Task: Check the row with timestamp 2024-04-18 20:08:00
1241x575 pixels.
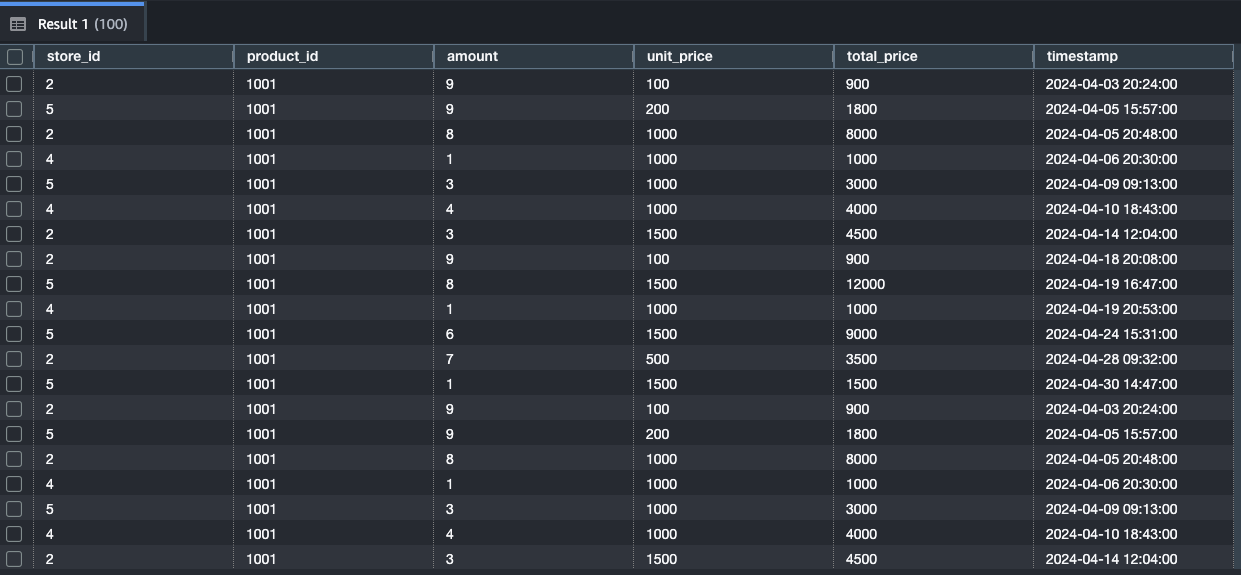Action: 14,259
